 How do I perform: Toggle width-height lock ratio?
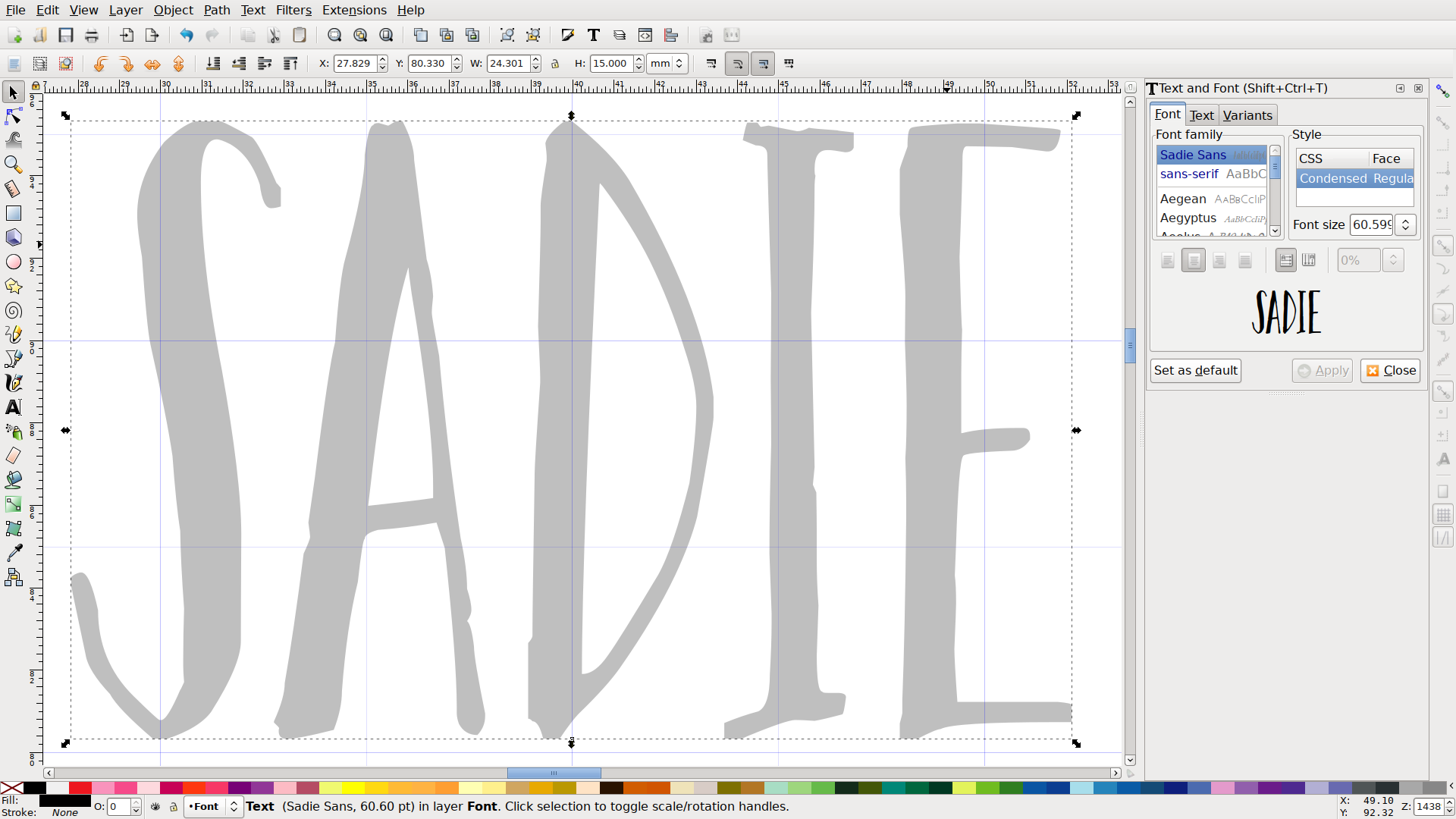555,64
